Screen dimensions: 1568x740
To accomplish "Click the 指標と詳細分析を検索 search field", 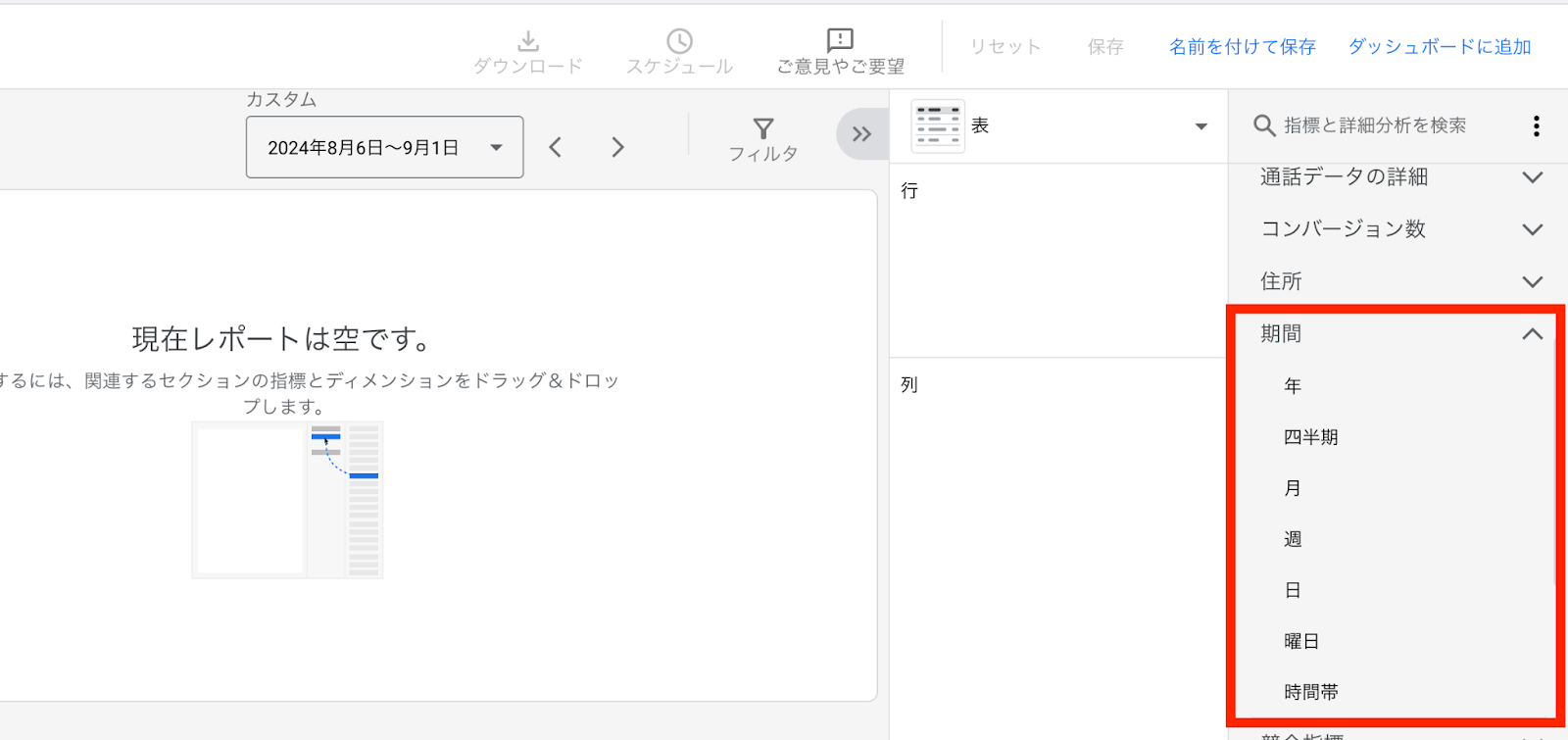I will click(1375, 125).
